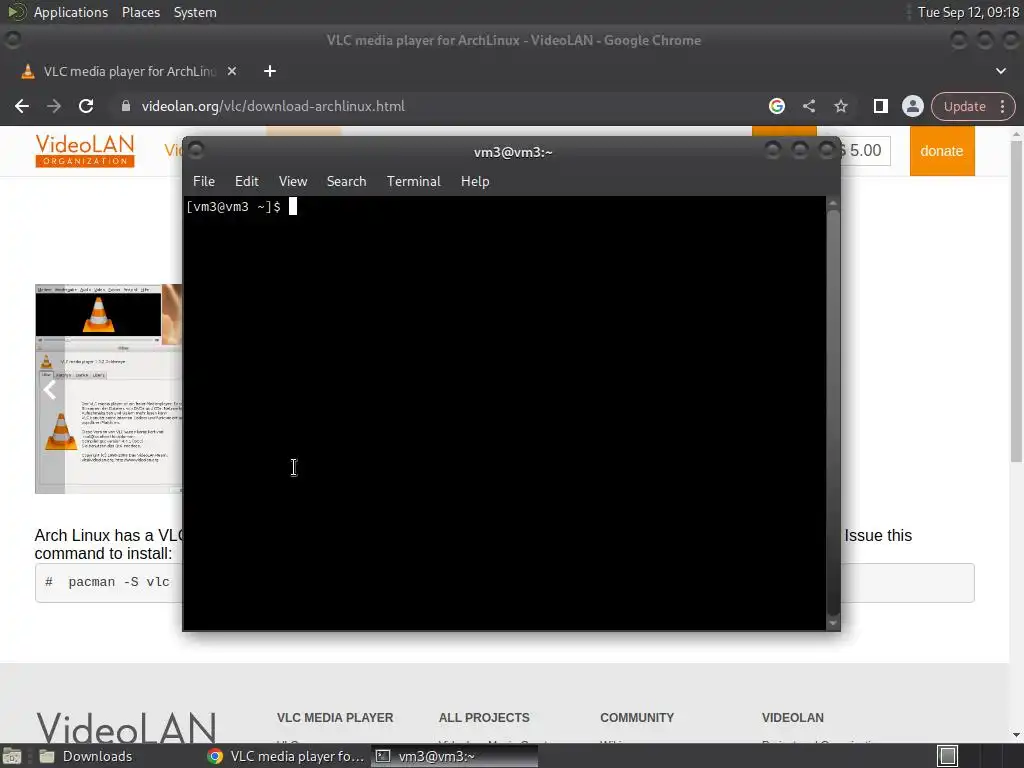The image size is (1024, 768).
Task: Open the terminal View menu
Action: 293,182
